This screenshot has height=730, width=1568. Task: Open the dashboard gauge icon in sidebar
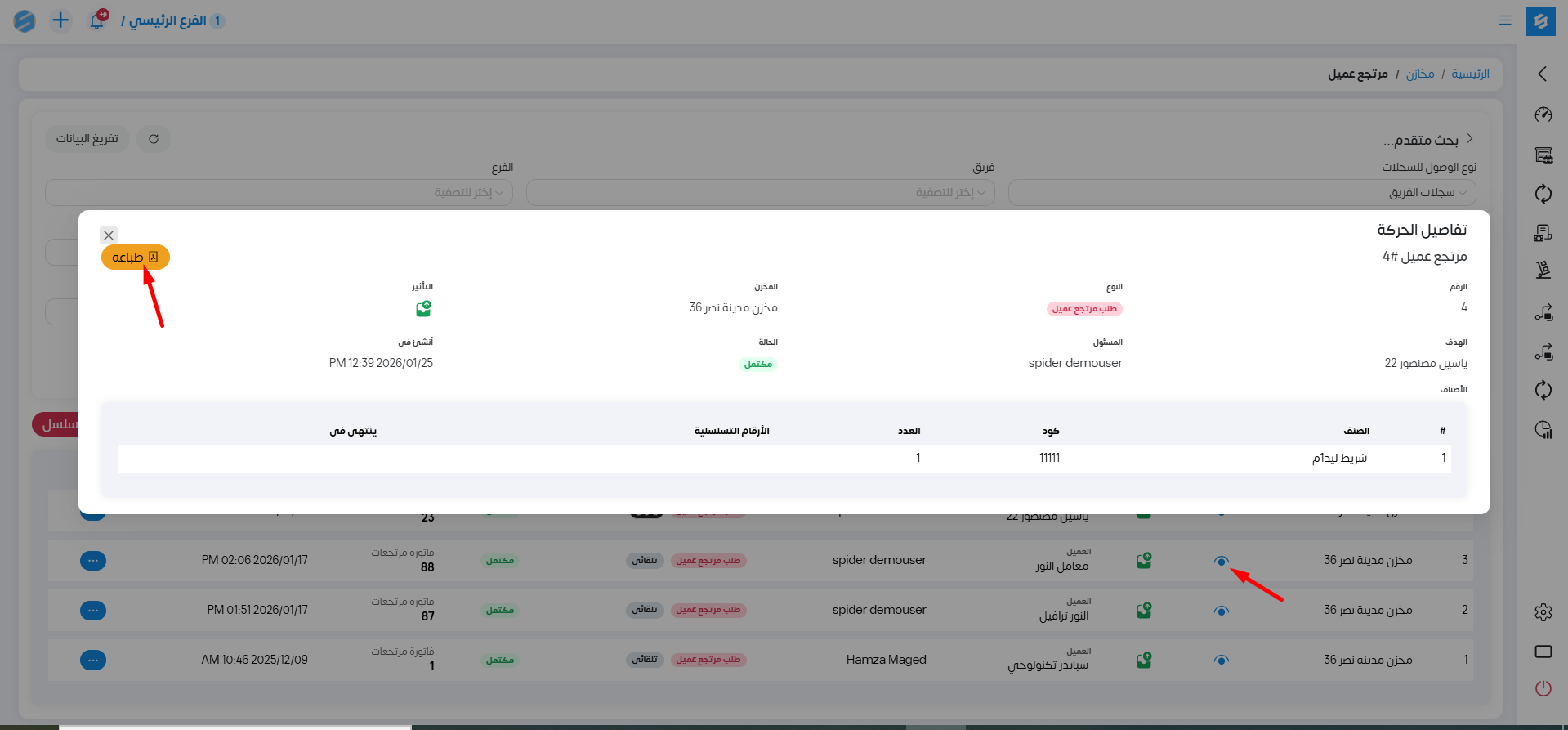[1543, 115]
